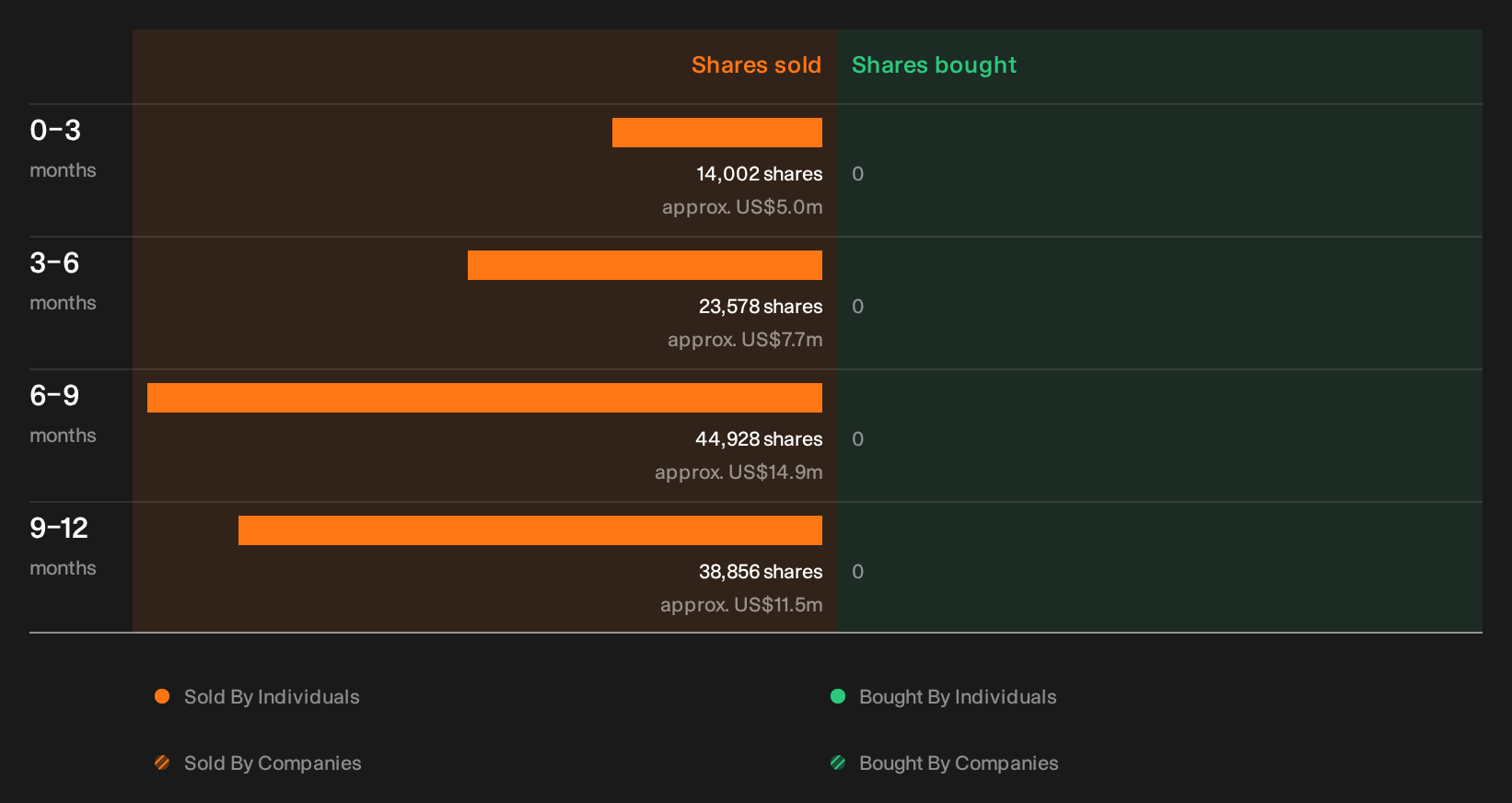This screenshot has height=803, width=1512.
Task: Select the 3-6 months orange bar
Action: (645, 265)
